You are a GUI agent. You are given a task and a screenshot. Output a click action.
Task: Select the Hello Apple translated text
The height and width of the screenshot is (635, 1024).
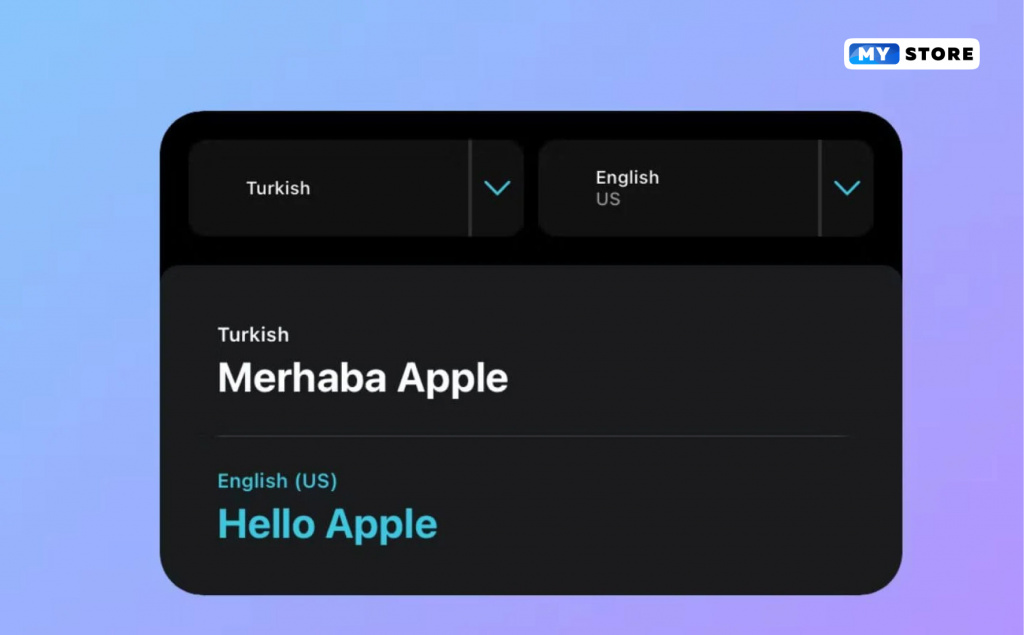tap(327, 525)
